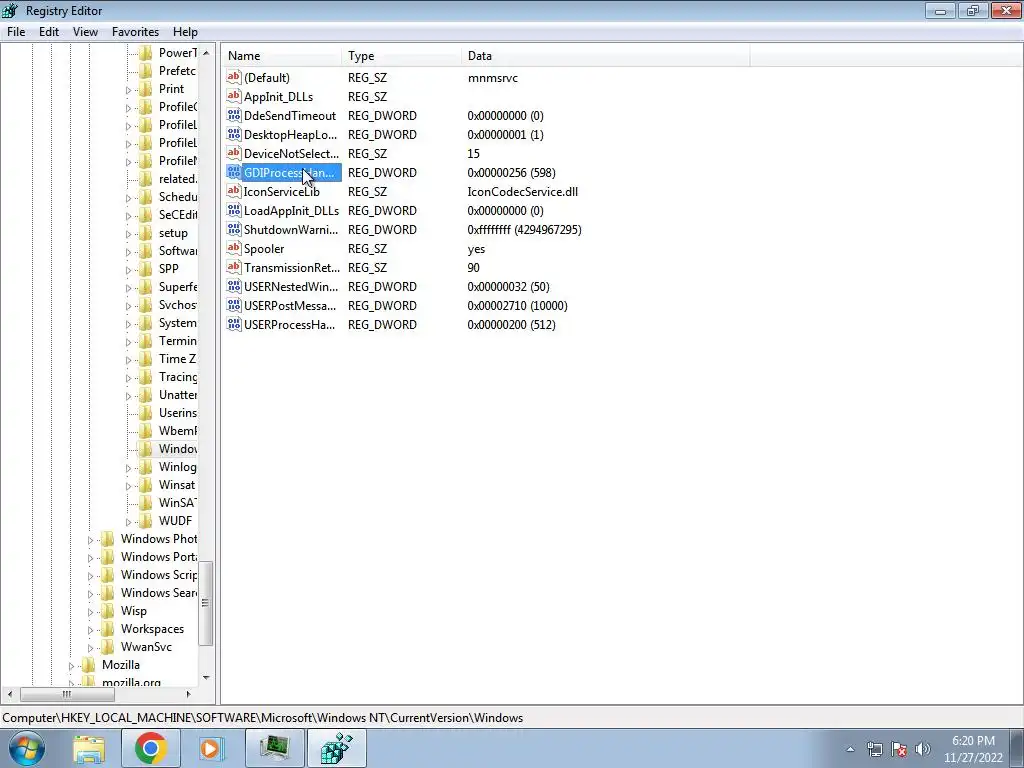Image resolution: width=1024 pixels, height=768 pixels.
Task: Open the View menu
Action: pos(85,31)
